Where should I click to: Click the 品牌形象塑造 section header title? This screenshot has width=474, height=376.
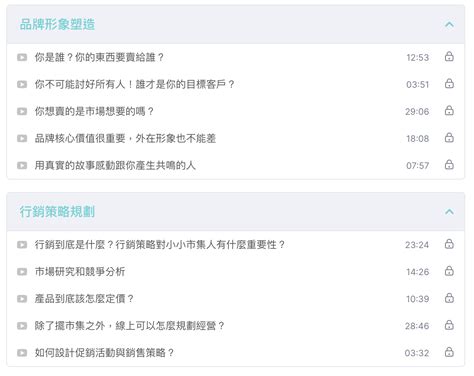57,24
